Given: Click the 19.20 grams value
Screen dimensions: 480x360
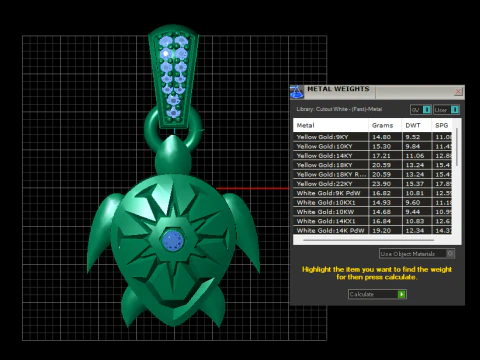Looking at the screenshot, I should click(x=382, y=230).
